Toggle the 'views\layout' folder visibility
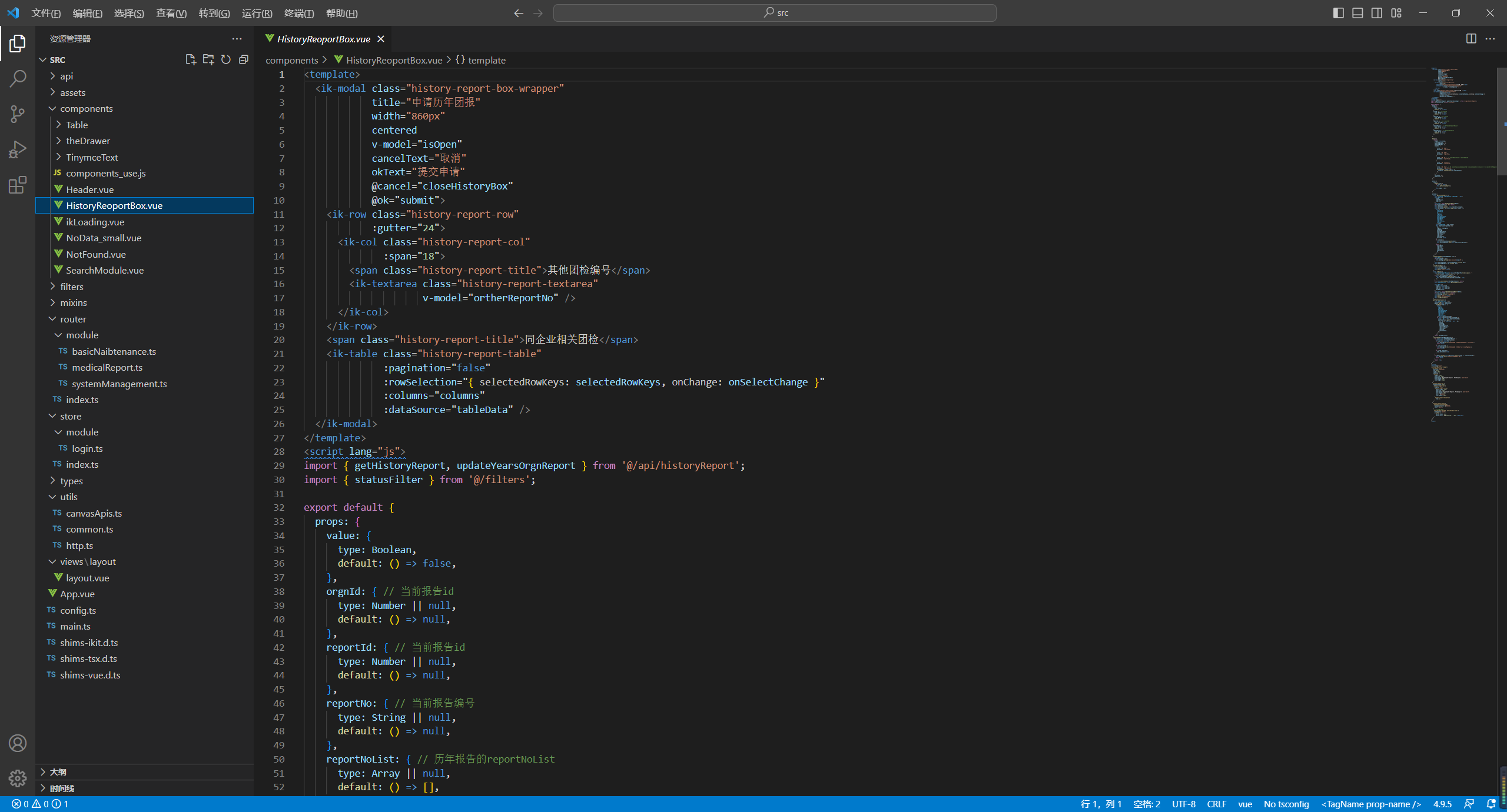This screenshot has height=812, width=1507. 87,561
